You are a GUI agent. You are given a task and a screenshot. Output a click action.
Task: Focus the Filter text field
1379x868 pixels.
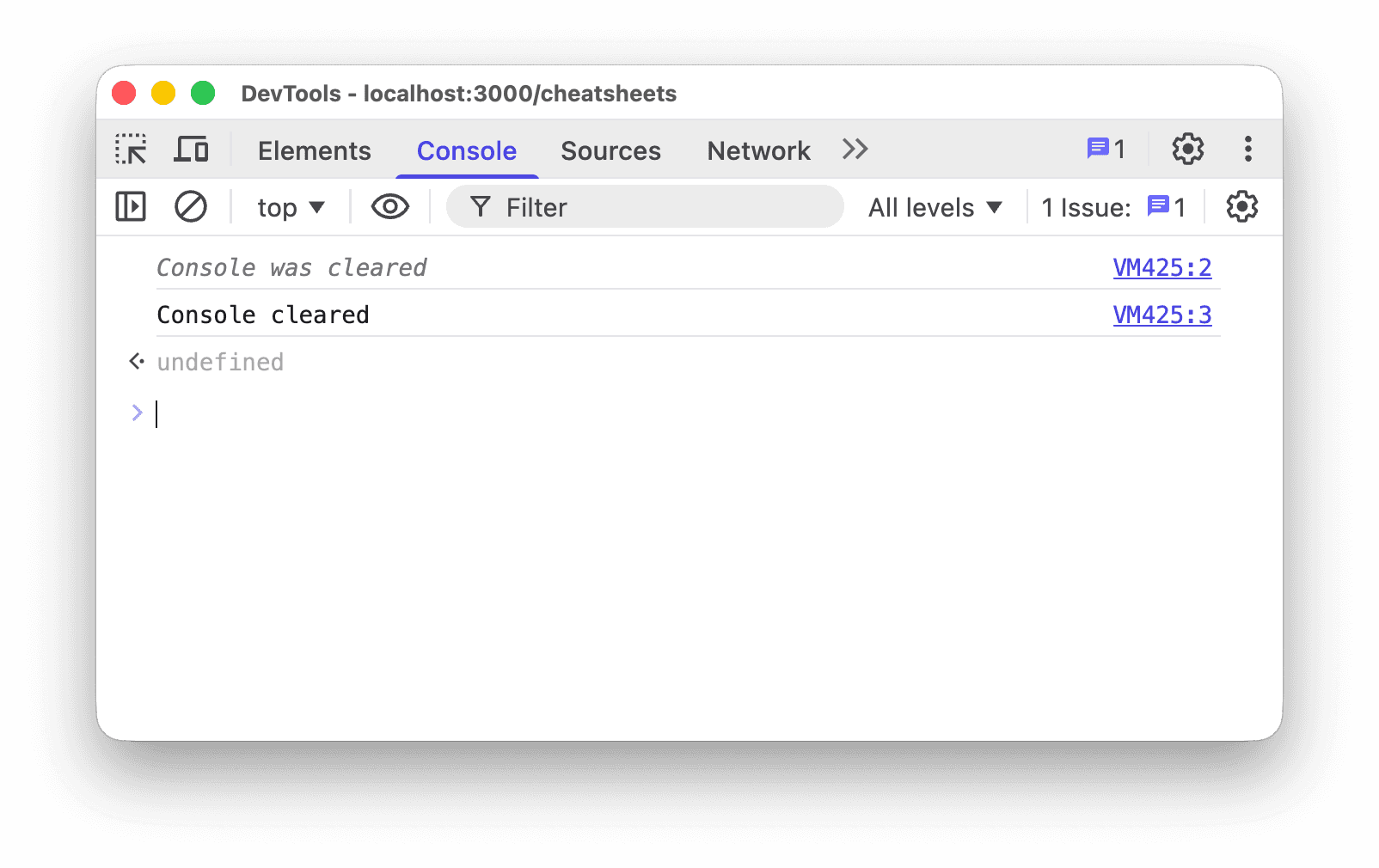click(645, 207)
